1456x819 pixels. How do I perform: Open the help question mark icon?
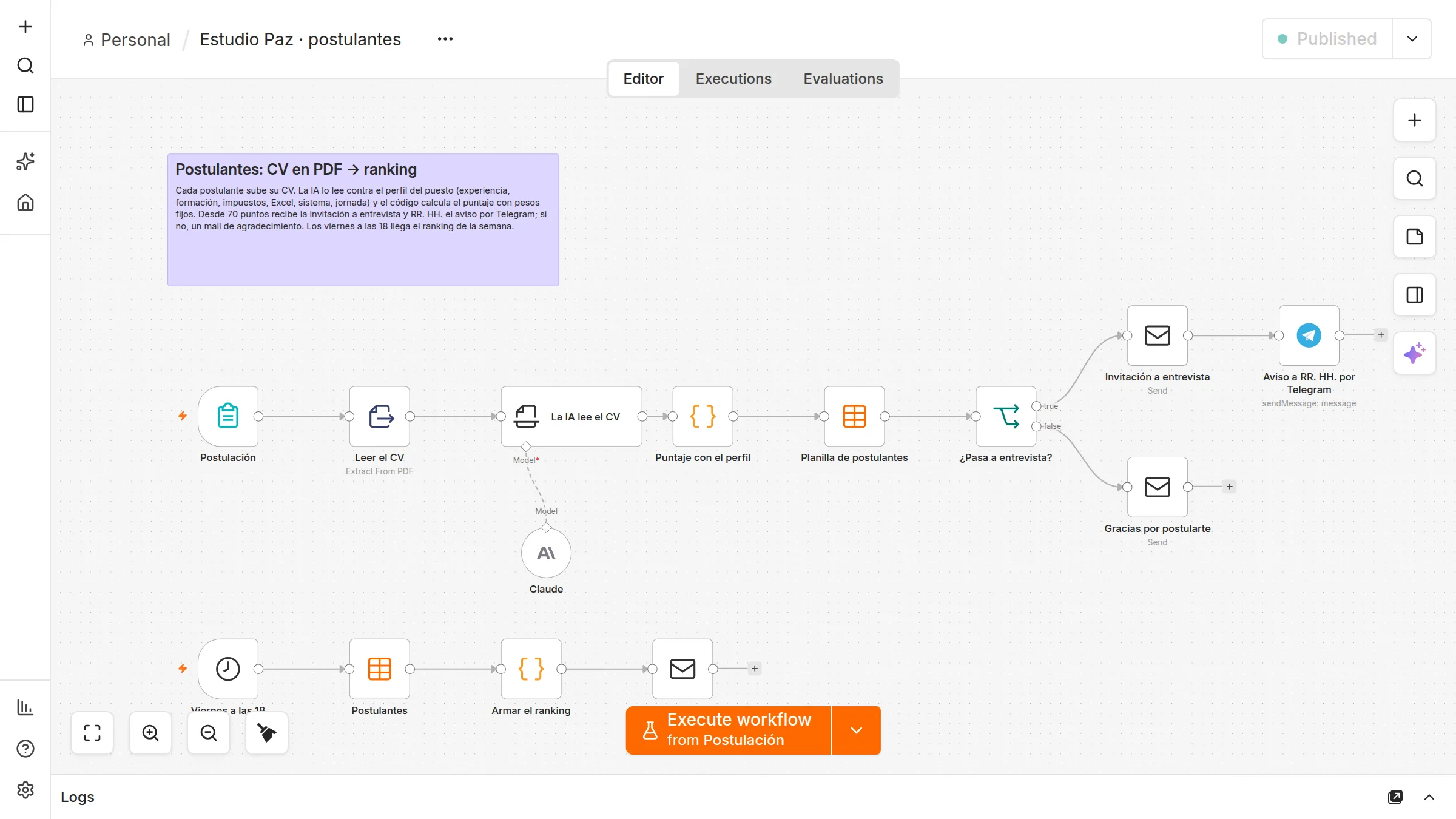coord(25,749)
